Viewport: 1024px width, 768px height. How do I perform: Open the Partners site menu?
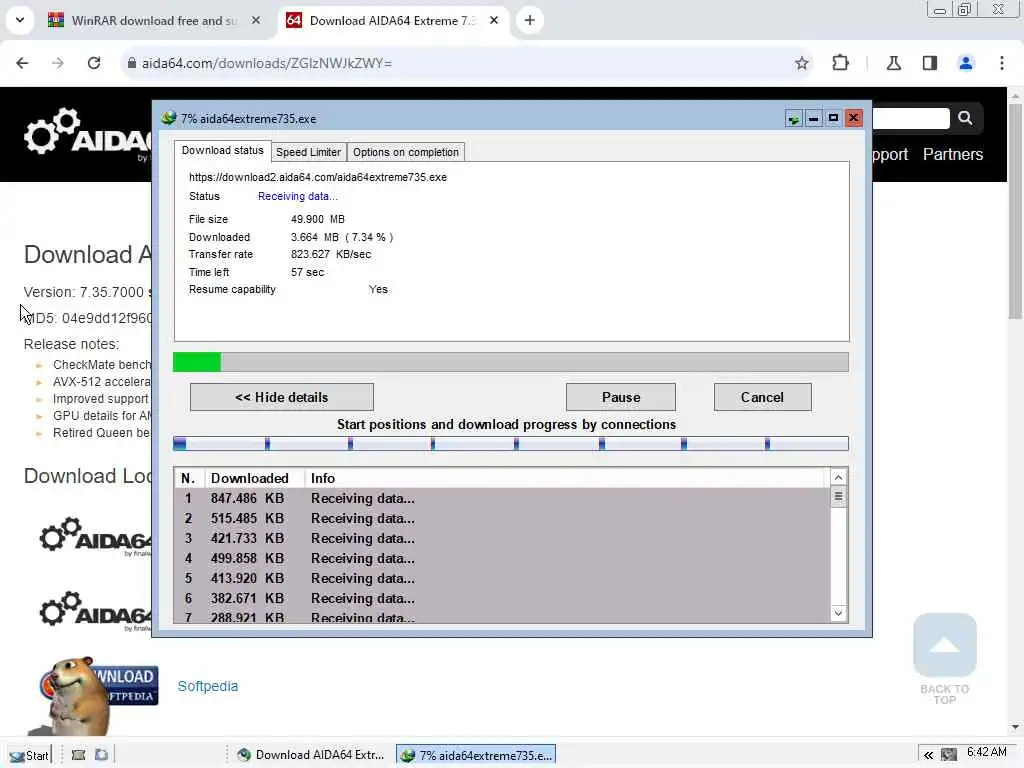953,154
